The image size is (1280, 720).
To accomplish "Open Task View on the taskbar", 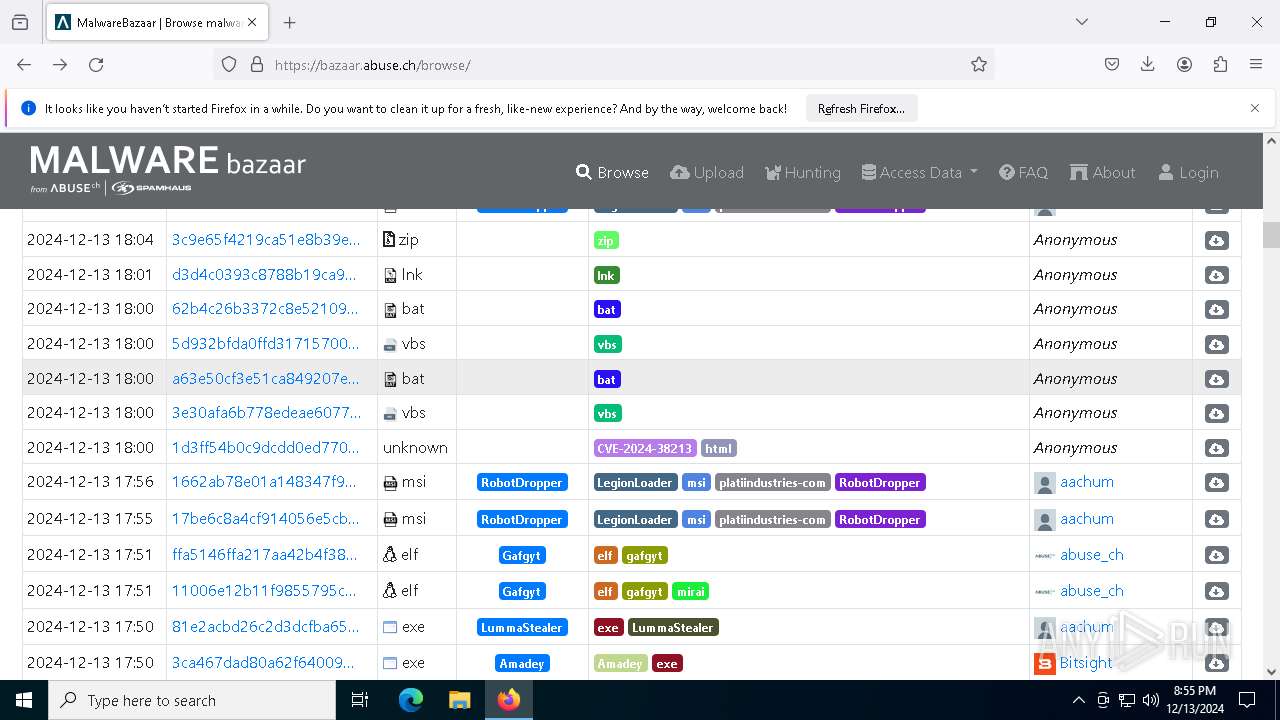I will click(x=360, y=700).
